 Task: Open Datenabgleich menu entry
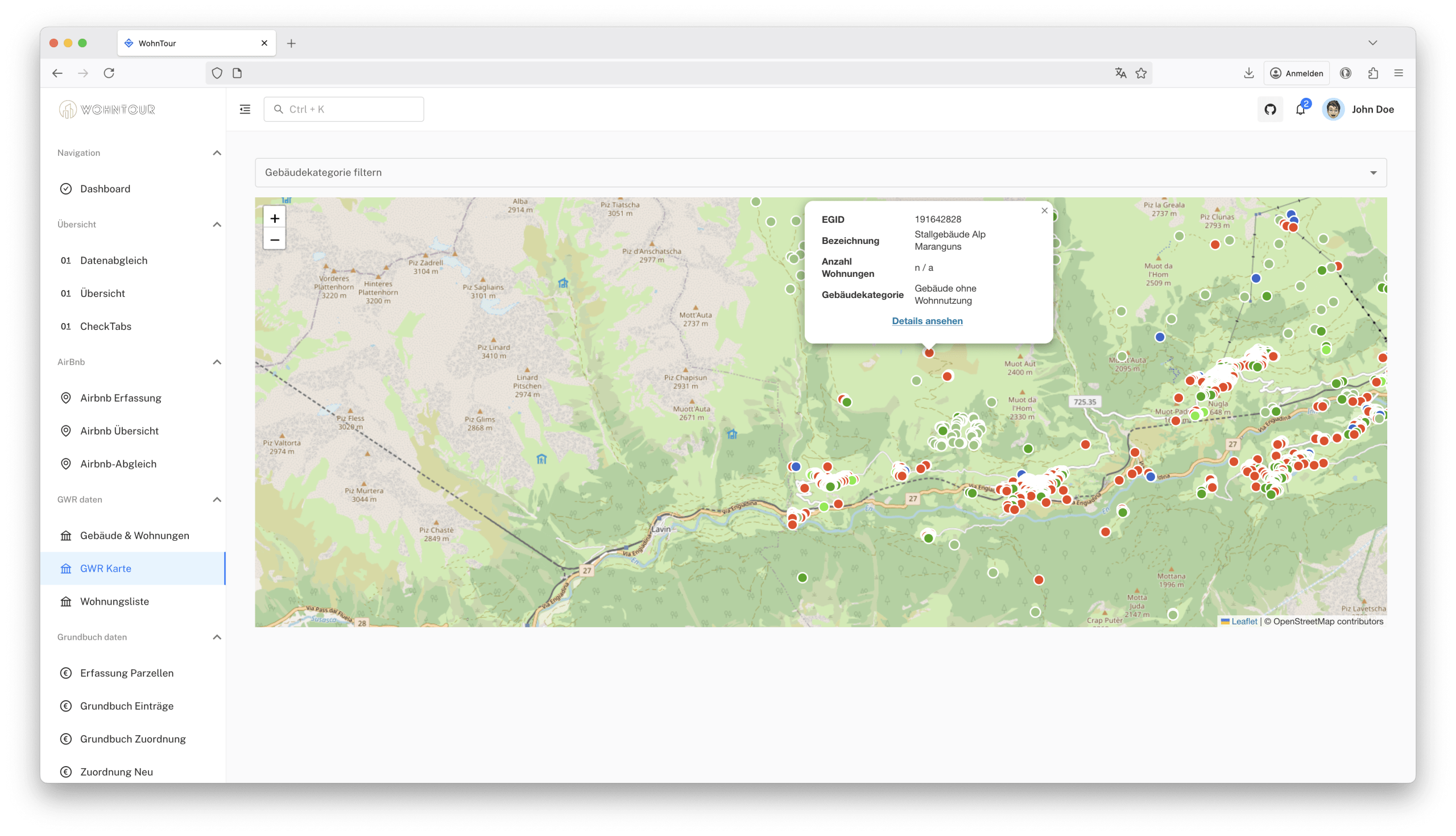[x=114, y=260]
